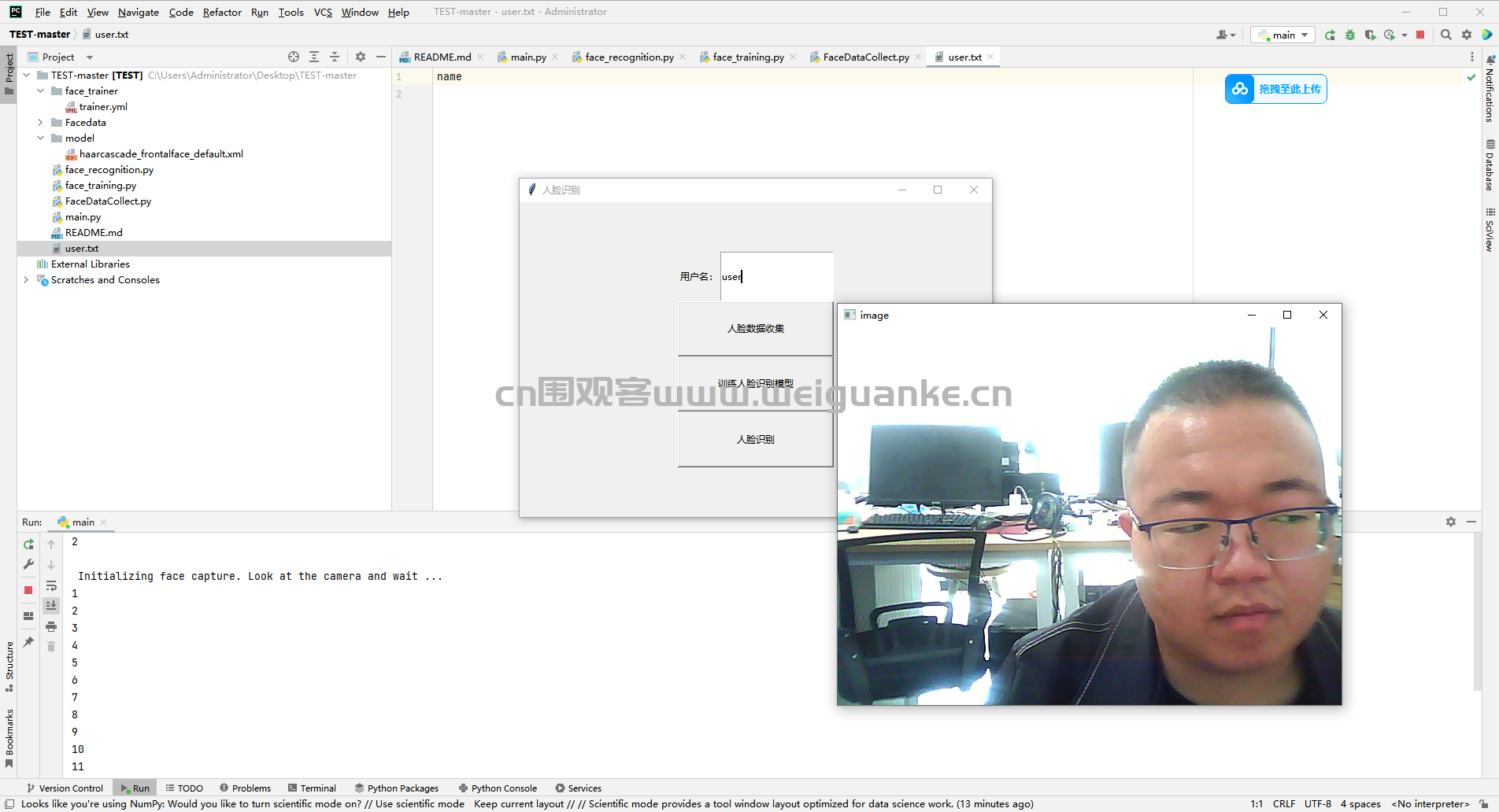The height and width of the screenshot is (812, 1499).
Task: Expand the Facedata folder
Action: (x=40, y=122)
